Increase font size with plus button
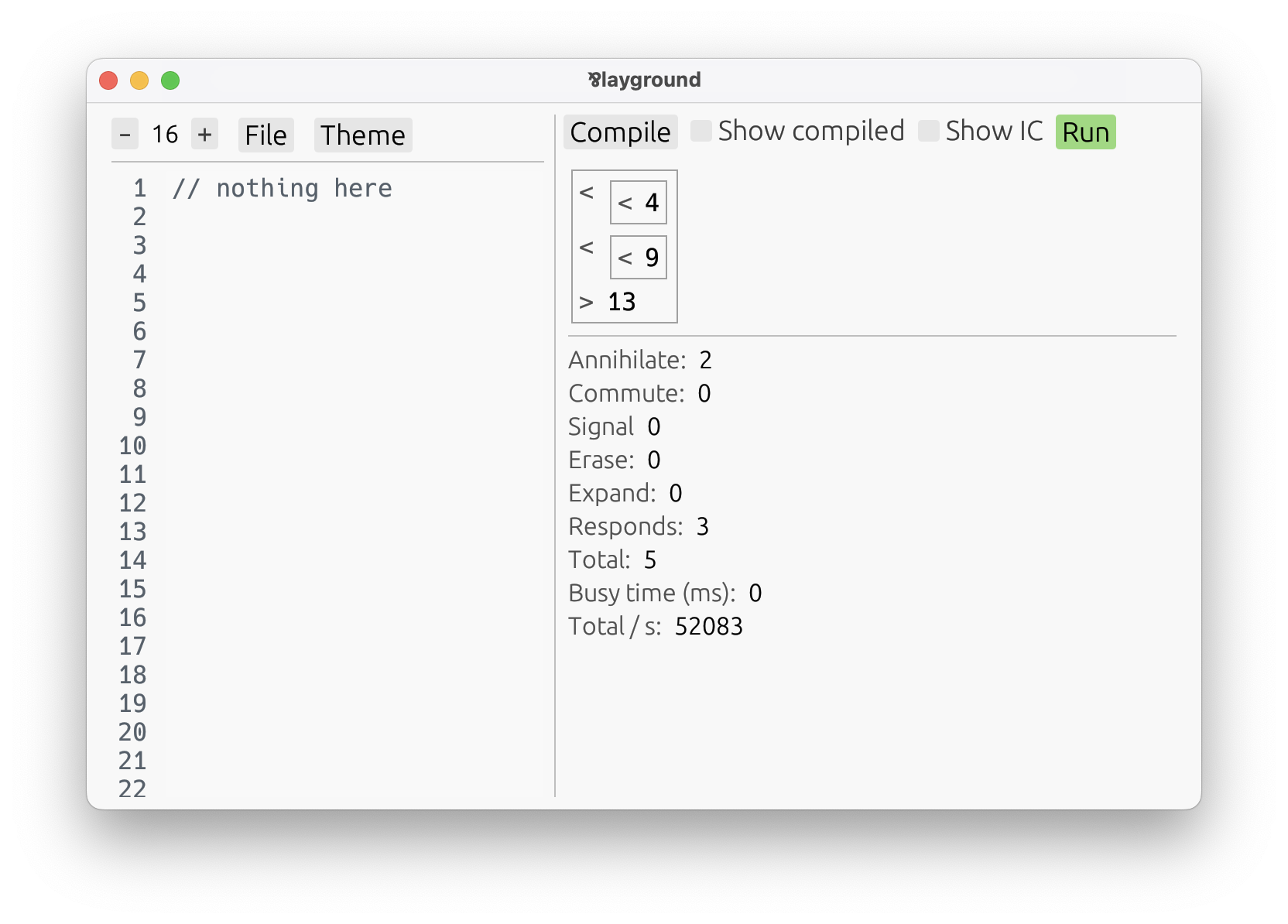This screenshot has height=924, width=1288. [205, 135]
